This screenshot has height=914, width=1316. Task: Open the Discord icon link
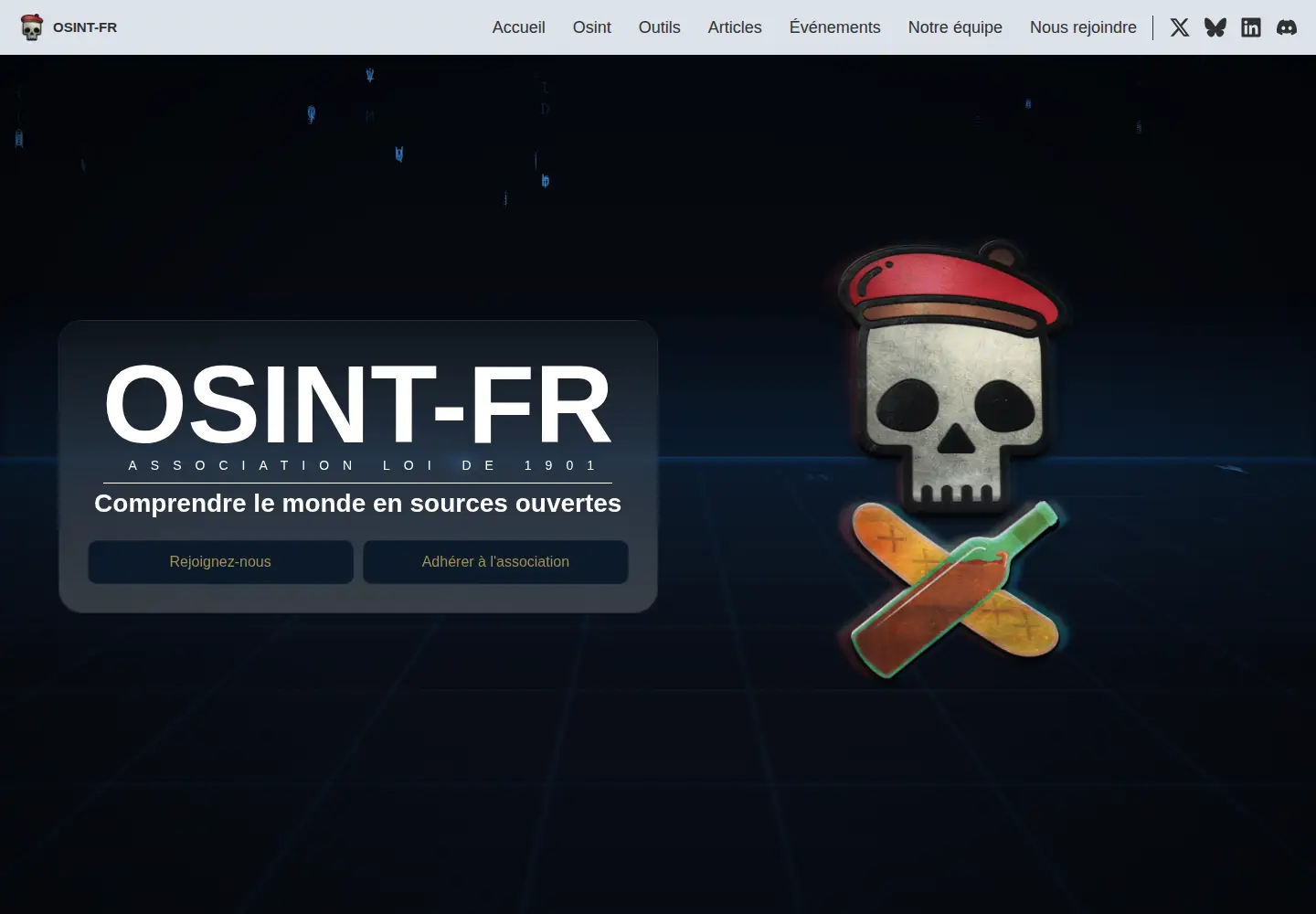click(1287, 27)
